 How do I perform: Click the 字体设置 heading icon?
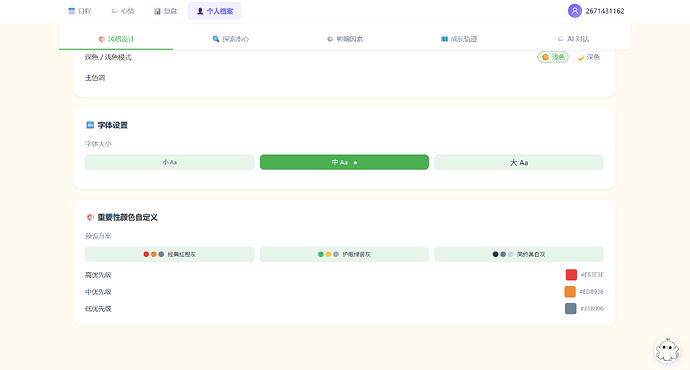[90, 125]
